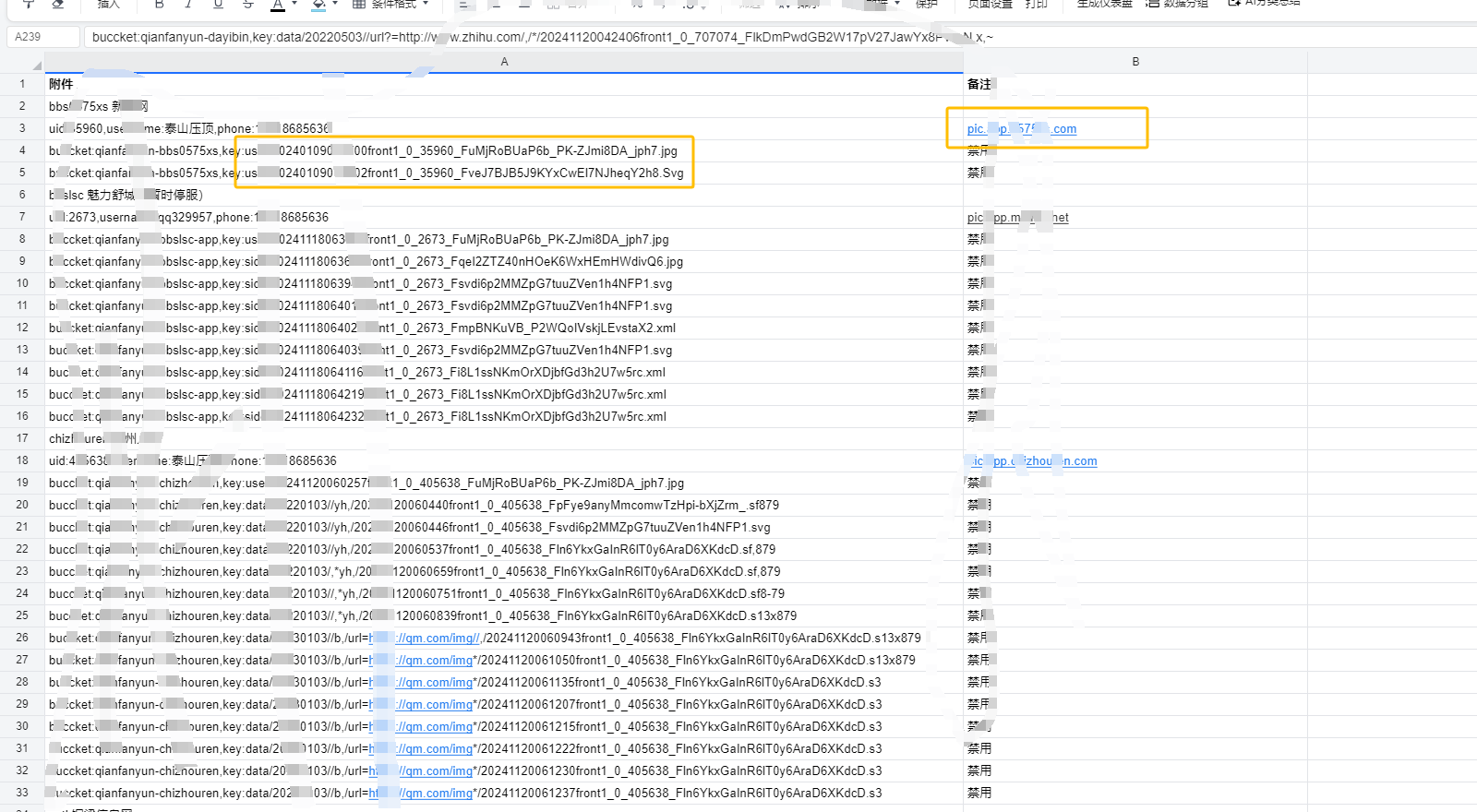Open the pic link ending in .net in row 7
This screenshot has width=1477, height=812.
(x=1017, y=218)
